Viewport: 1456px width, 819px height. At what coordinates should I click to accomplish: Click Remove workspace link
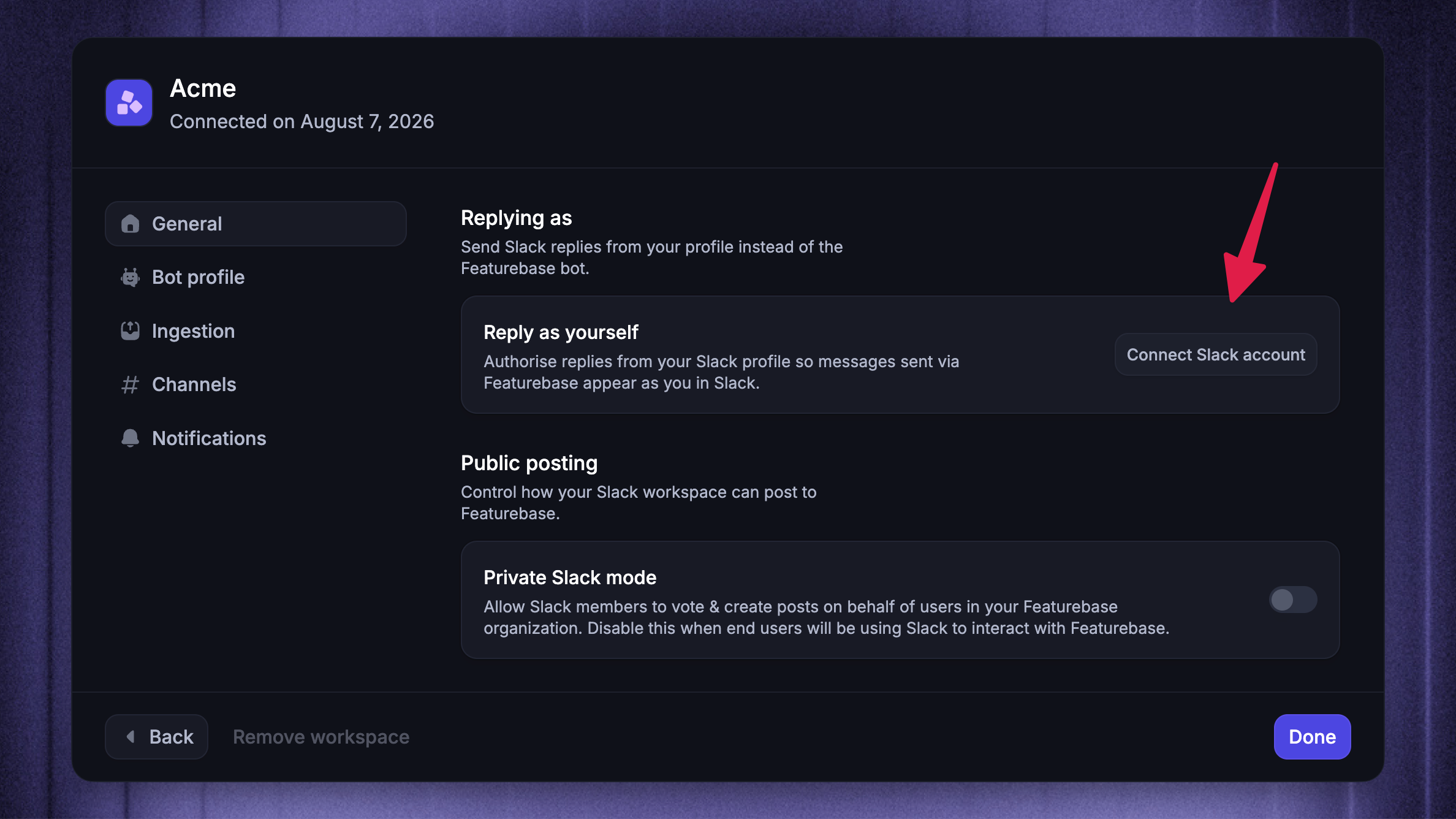point(321,736)
